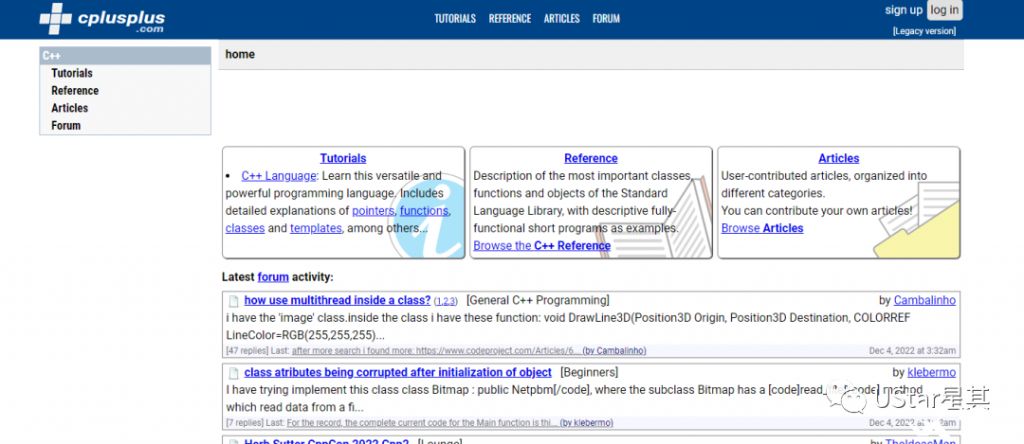Image resolution: width=1024 pixels, height=444 pixels.
Task: Click the 'Dec 4, 2022 at 3:32am' timestamp
Action: click(912, 351)
